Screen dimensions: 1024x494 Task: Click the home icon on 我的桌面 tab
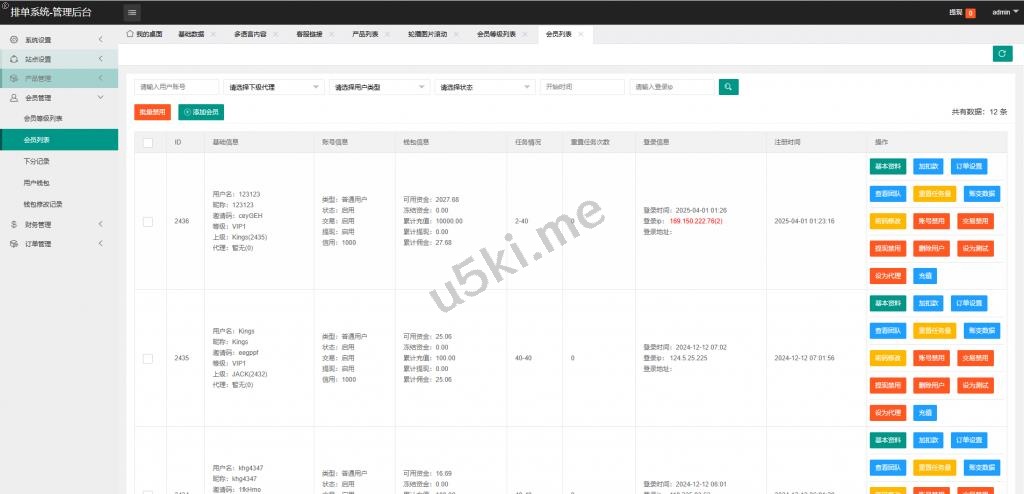tap(130, 34)
